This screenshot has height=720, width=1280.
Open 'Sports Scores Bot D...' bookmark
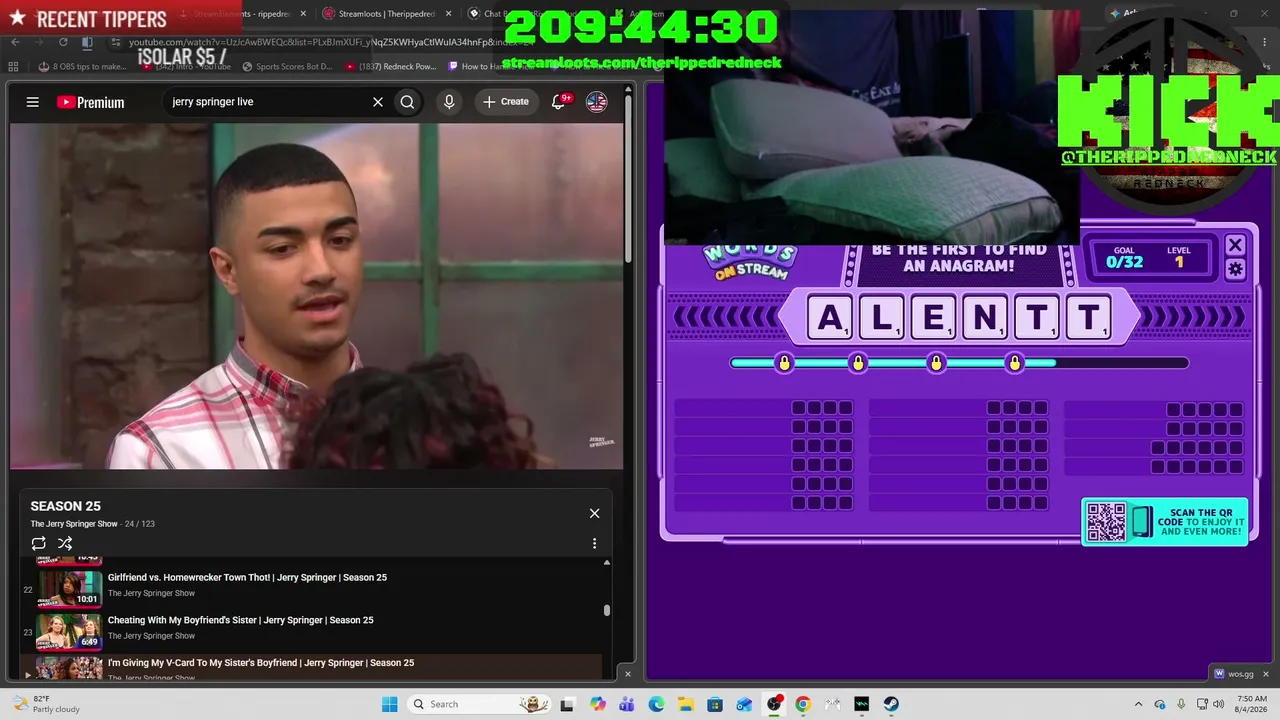click(x=285, y=67)
